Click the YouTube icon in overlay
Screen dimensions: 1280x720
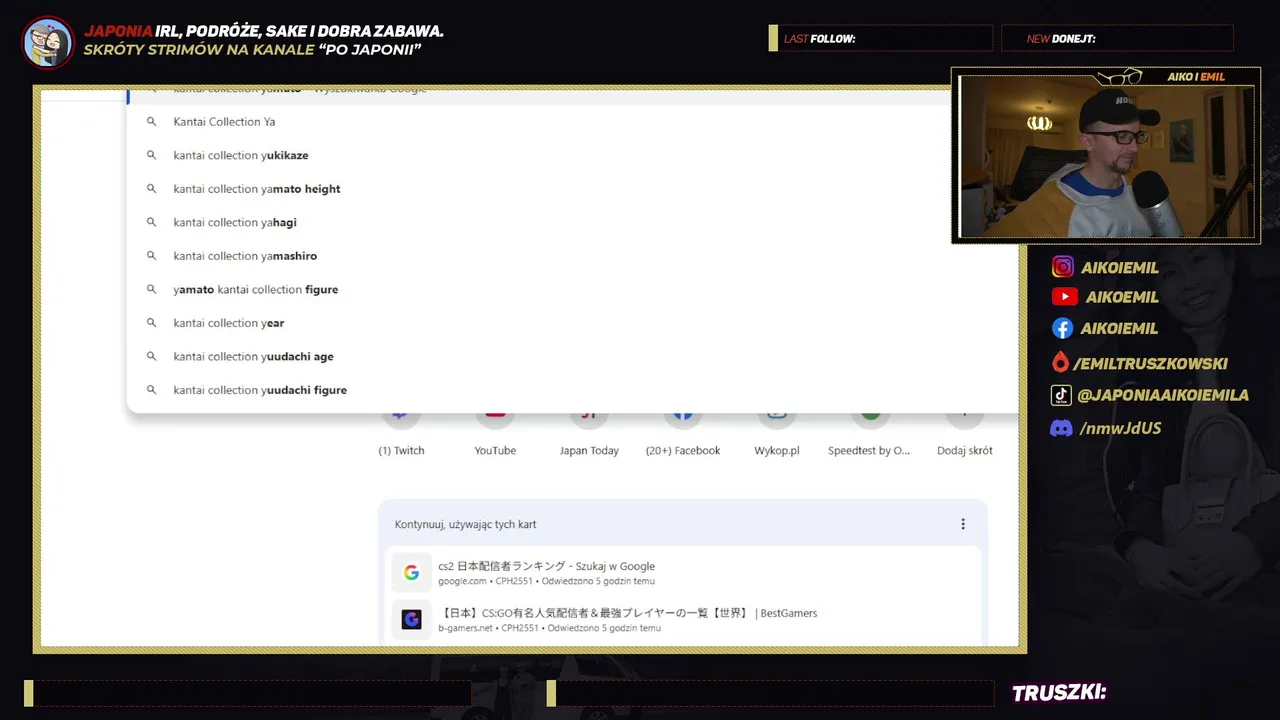tap(1065, 297)
